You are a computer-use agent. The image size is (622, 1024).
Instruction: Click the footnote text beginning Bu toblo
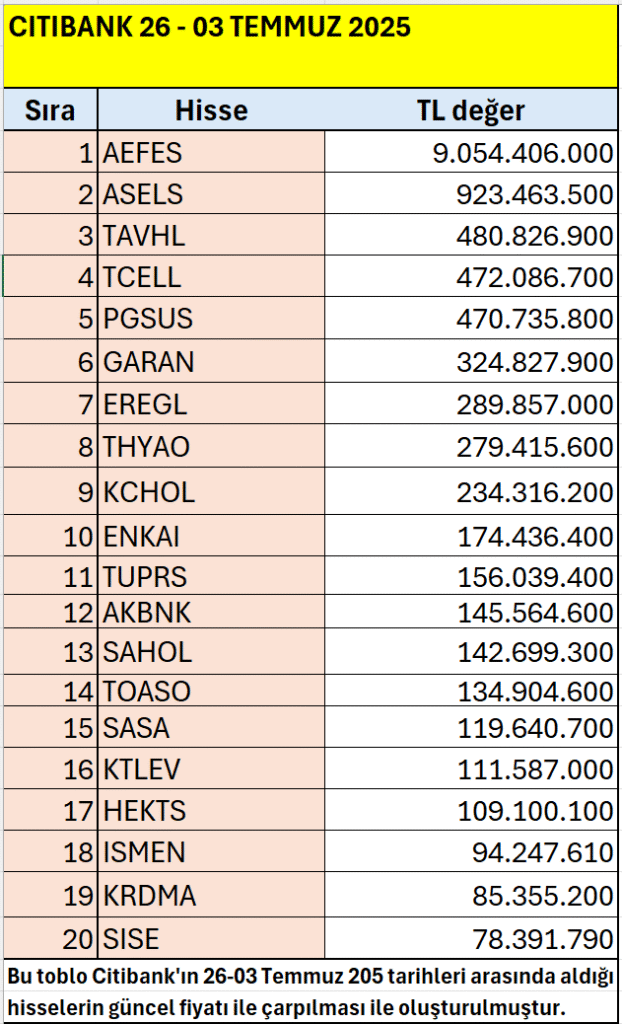310,990
